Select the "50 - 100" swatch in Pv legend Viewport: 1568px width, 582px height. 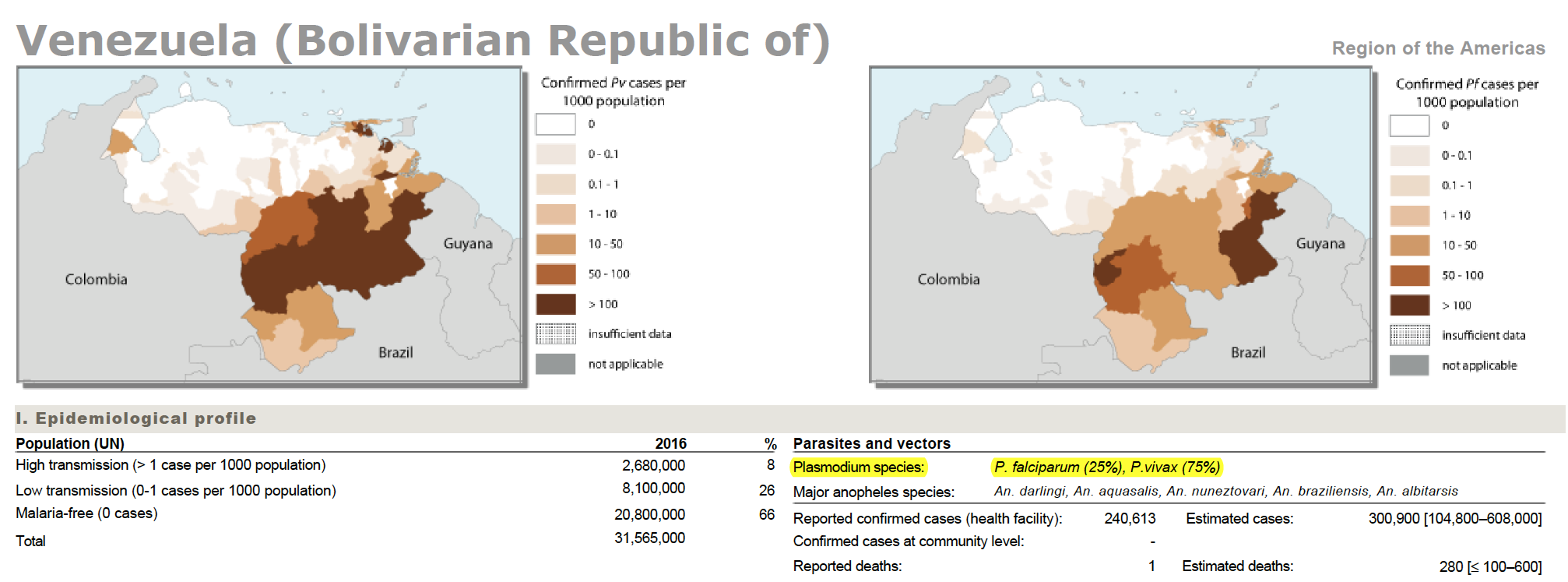click(x=555, y=274)
